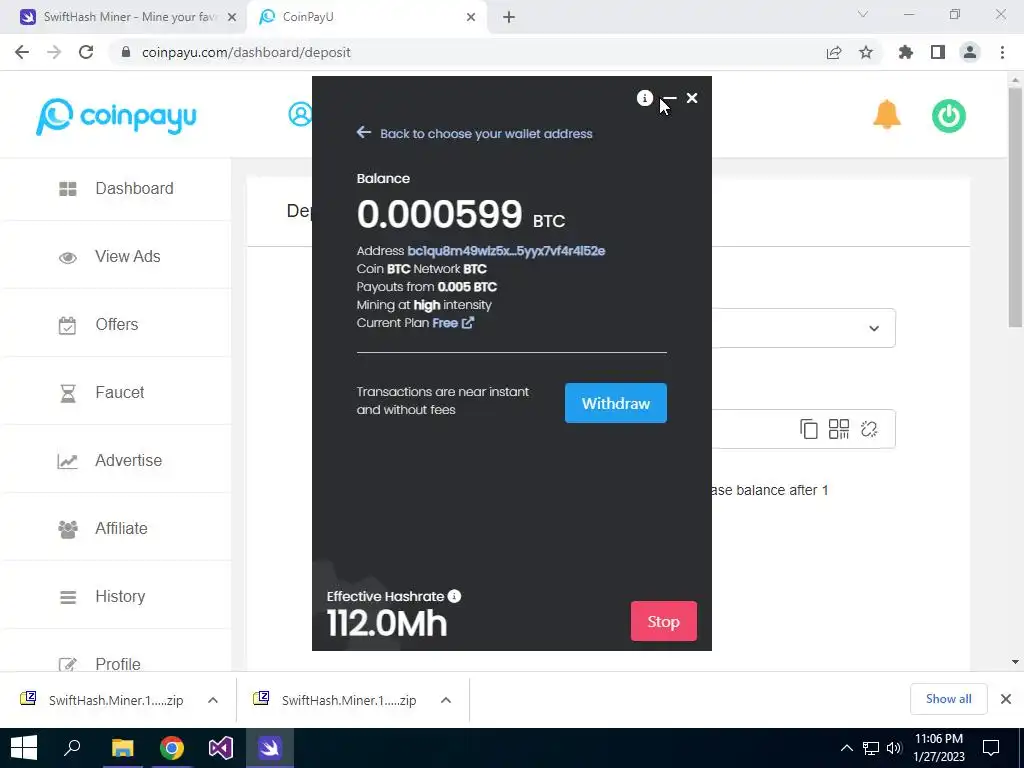Click the green power logout icon
This screenshot has height=768, width=1024.
[x=948, y=116]
